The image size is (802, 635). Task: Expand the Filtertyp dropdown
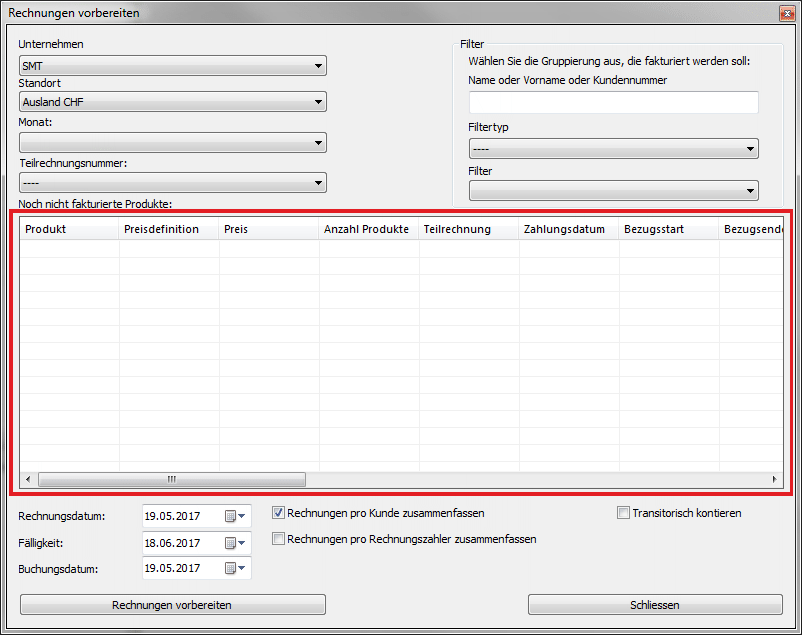(x=613, y=149)
